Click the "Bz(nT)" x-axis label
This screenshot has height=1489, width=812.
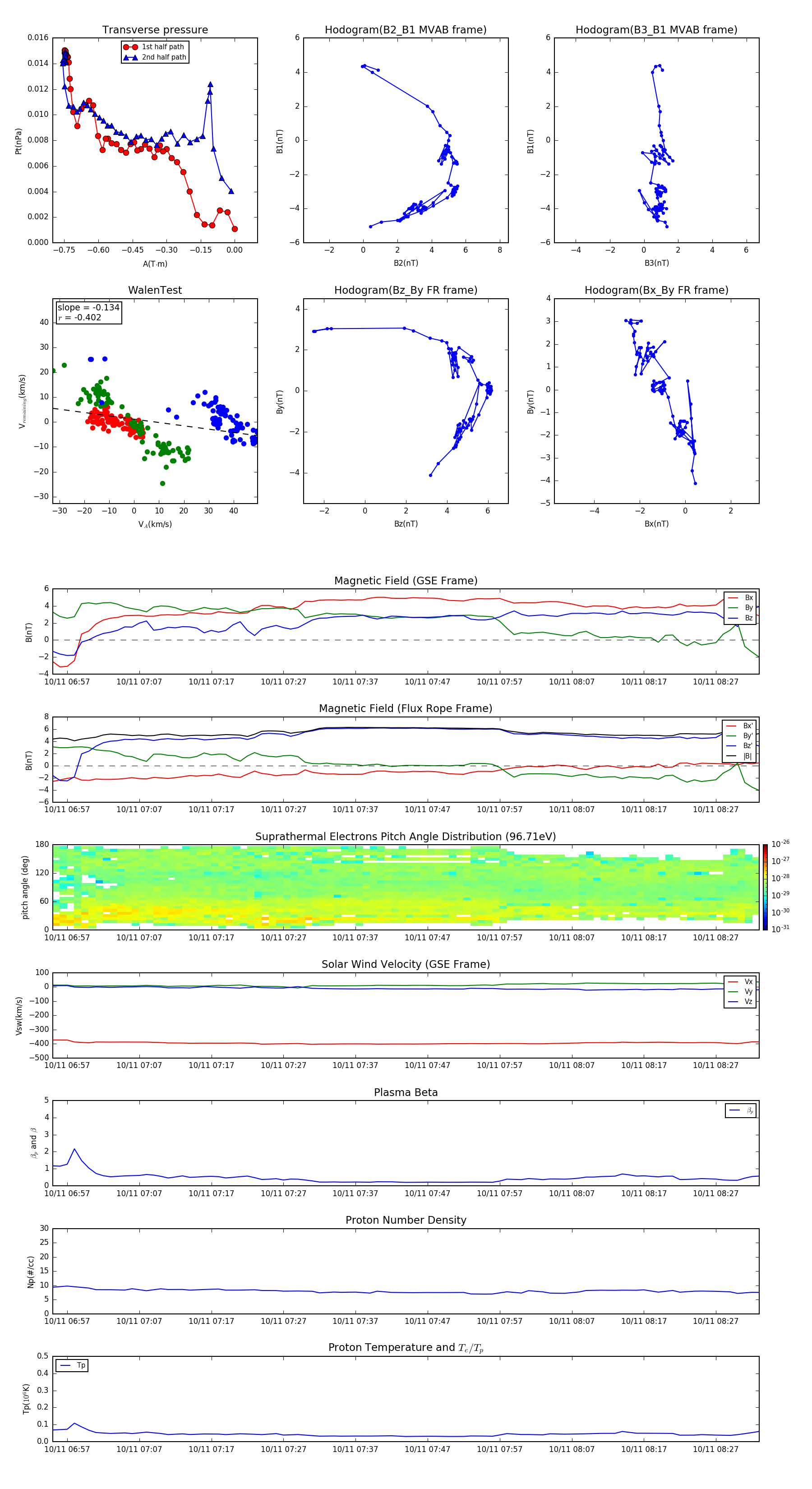pos(406,524)
